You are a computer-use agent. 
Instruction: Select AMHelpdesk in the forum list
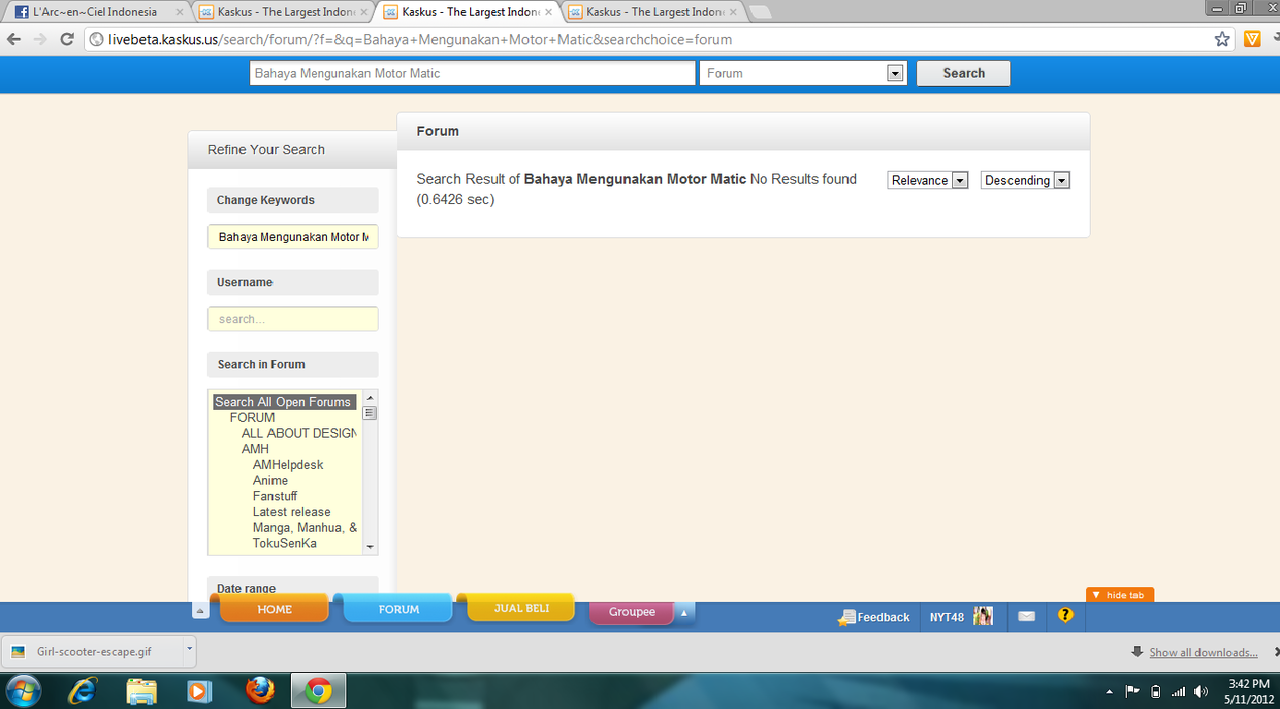(288, 465)
